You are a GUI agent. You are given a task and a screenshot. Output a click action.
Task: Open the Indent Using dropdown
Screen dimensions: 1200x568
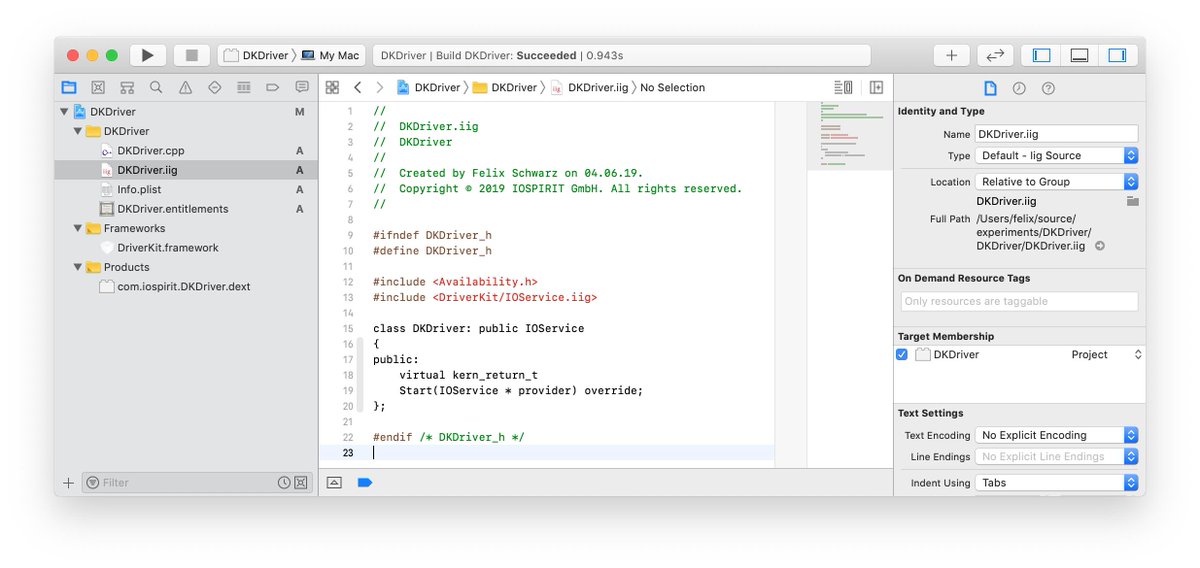pos(1057,483)
